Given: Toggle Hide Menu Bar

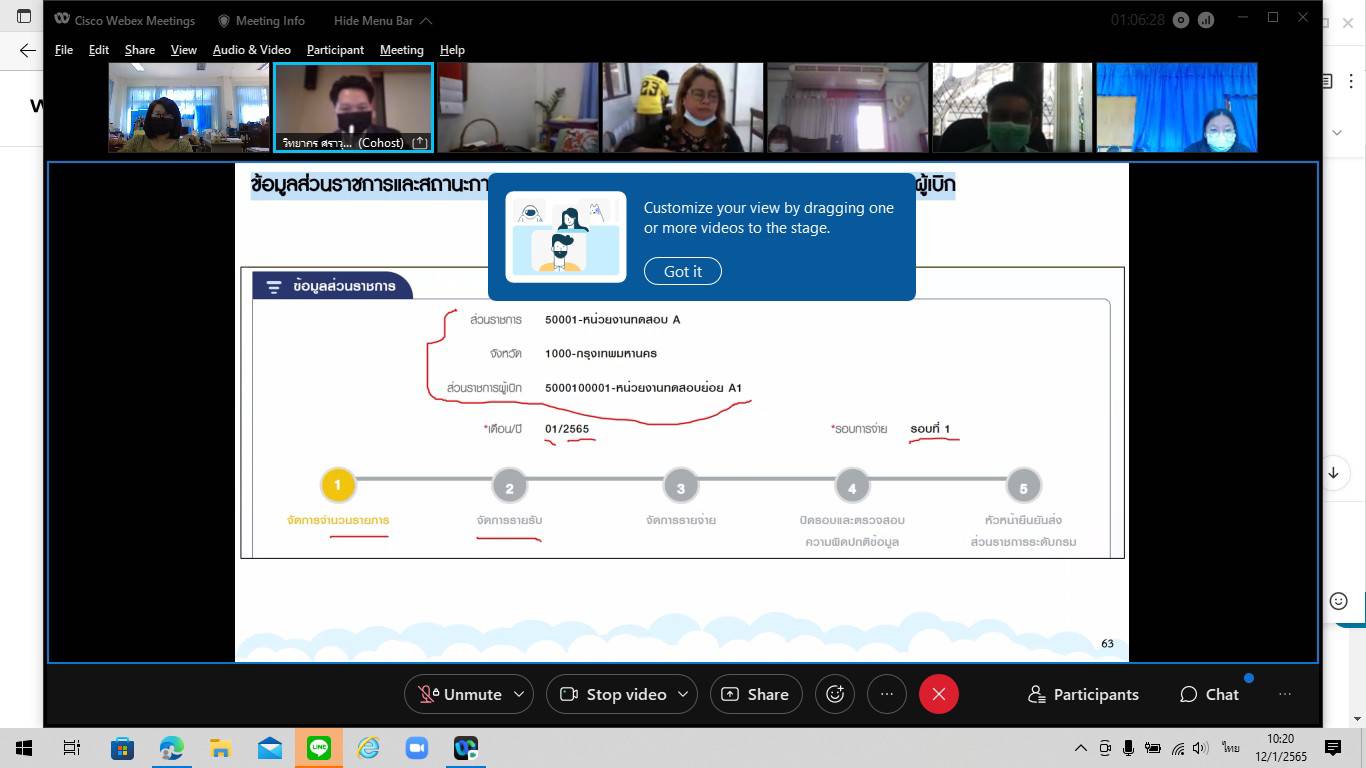Looking at the screenshot, I should point(383,21).
